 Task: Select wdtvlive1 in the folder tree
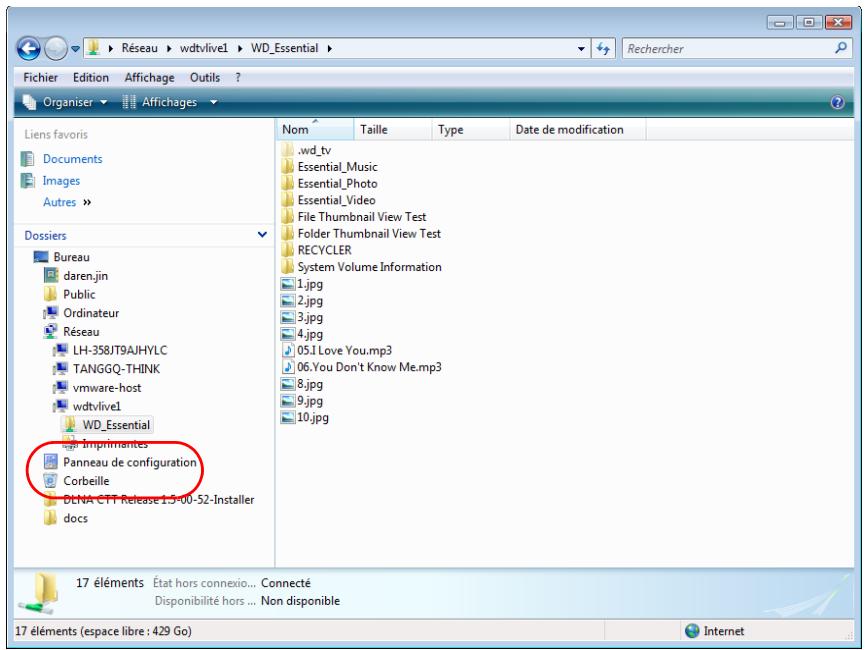[x=97, y=407]
